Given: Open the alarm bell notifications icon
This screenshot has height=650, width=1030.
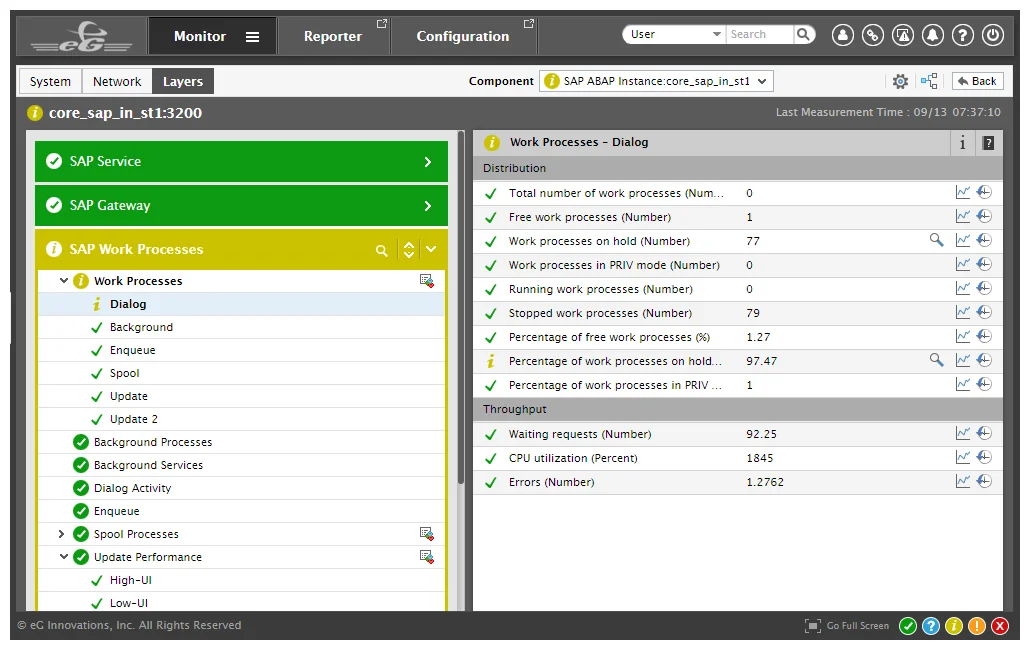Looking at the screenshot, I should (x=933, y=35).
